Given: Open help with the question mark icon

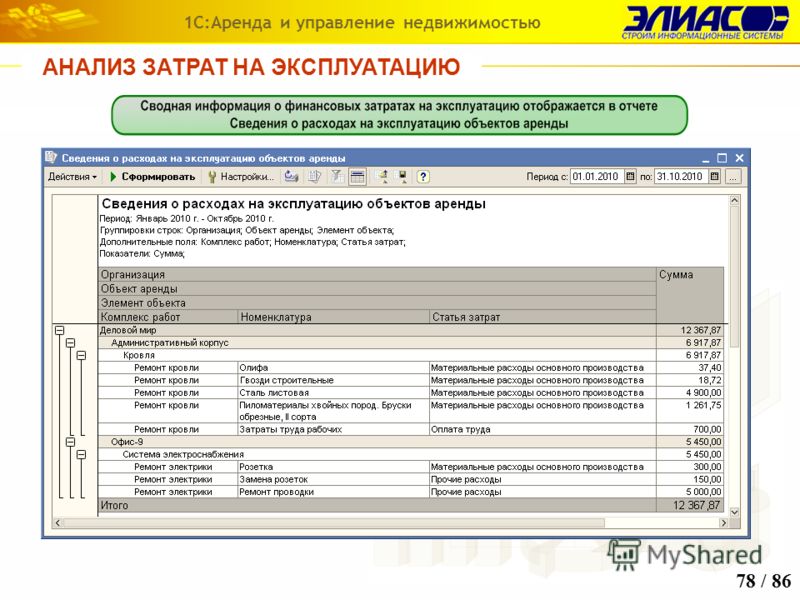Looking at the screenshot, I should point(423,177).
